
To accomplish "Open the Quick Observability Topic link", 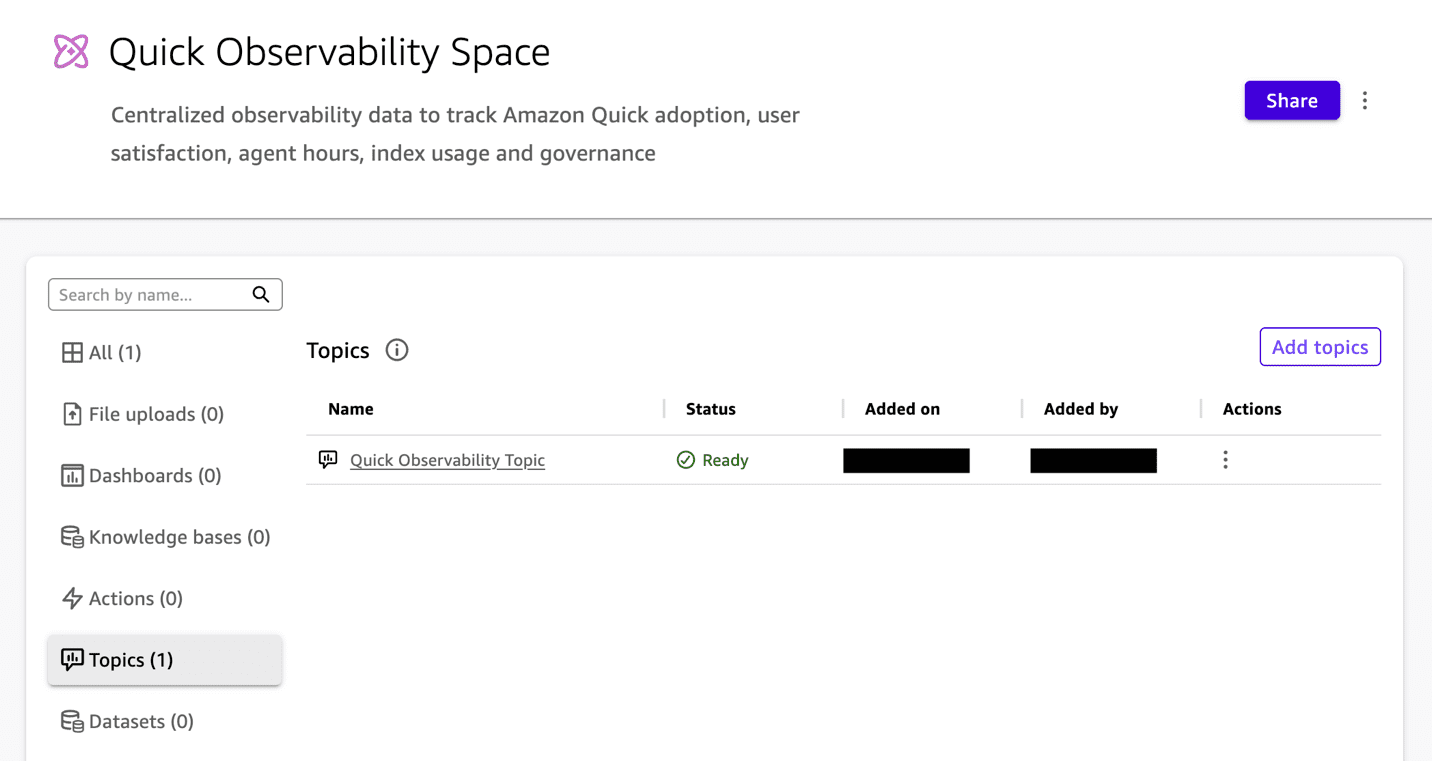I will pyautogui.click(x=447, y=460).
